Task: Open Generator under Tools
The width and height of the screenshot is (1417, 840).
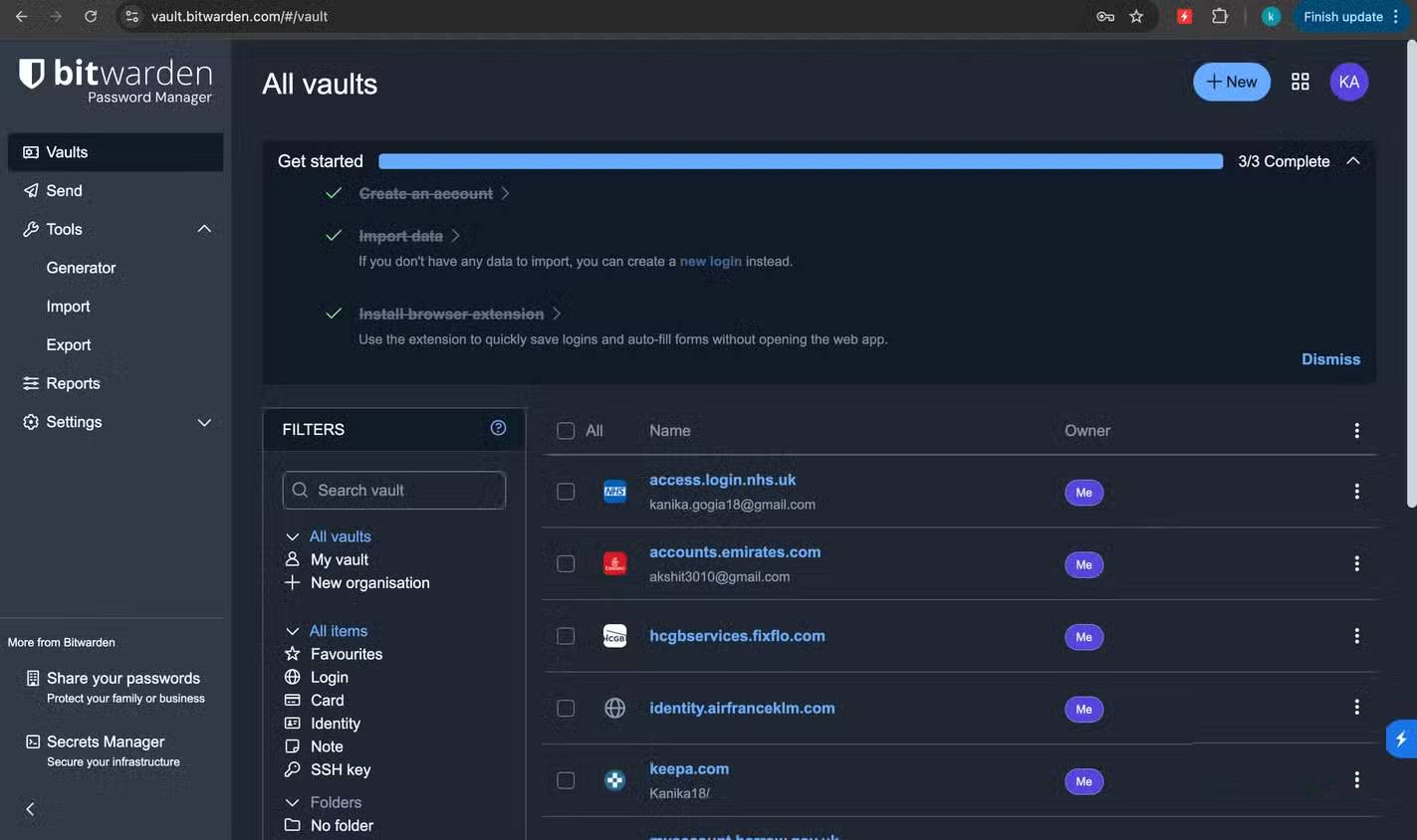Action: coord(81,268)
